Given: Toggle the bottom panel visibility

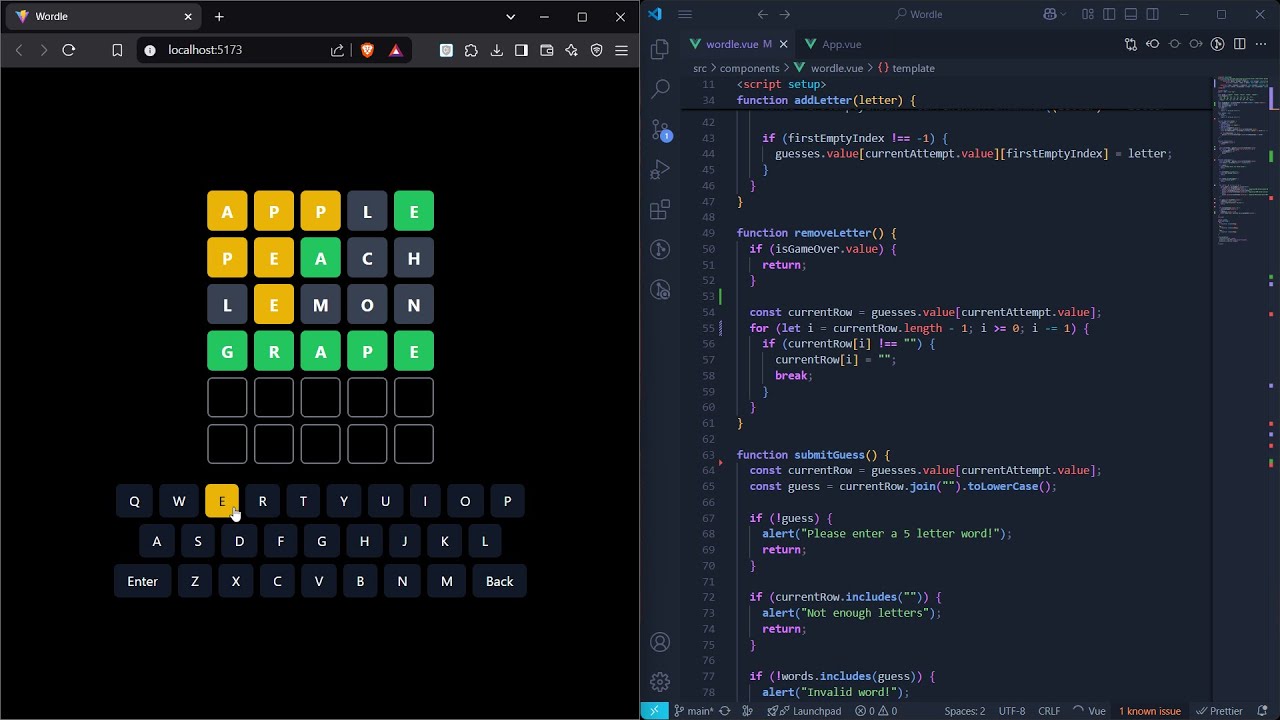Looking at the screenshot, I should pyautogui.click(x=1131, y=14).
